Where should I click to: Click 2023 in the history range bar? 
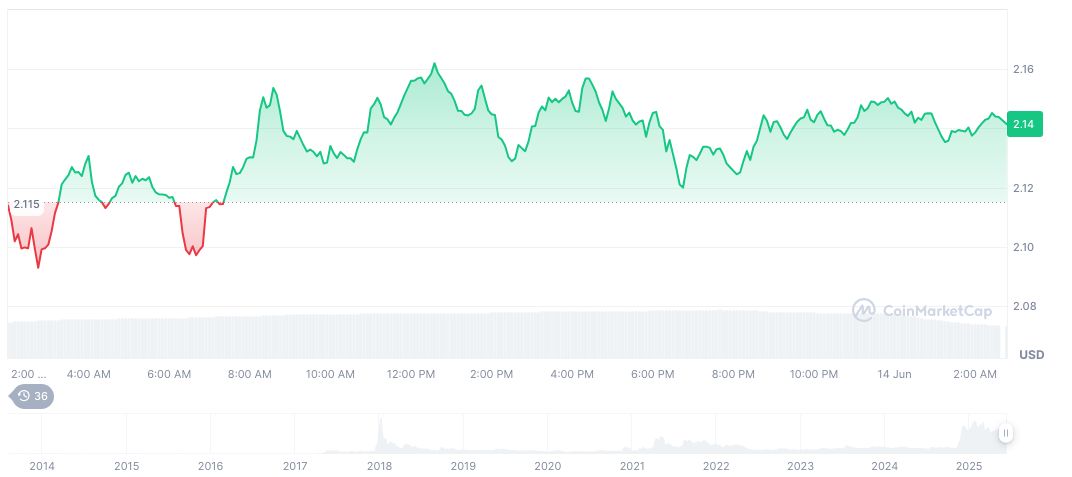click(x=800, y=466)
